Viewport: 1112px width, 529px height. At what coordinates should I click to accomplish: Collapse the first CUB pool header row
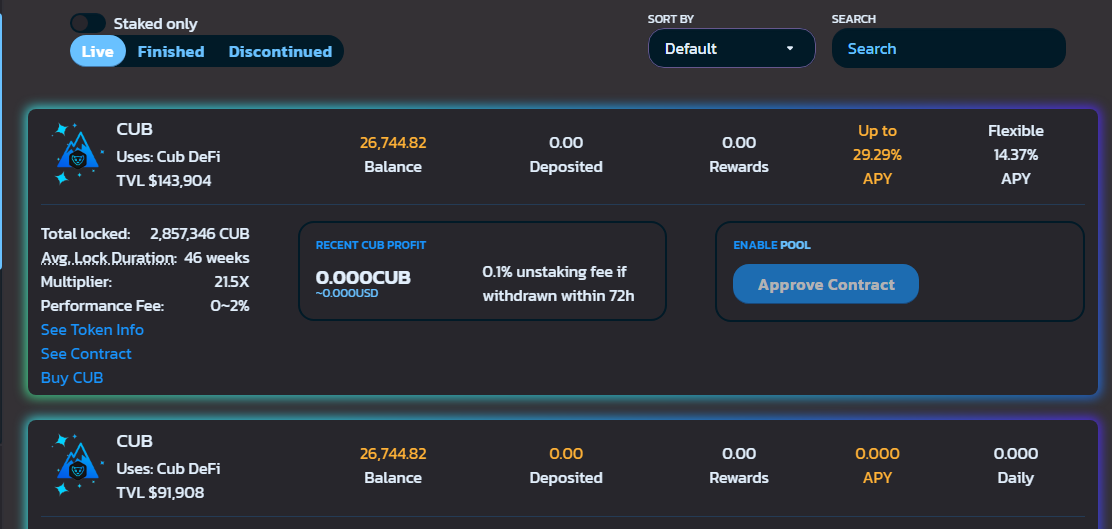click(563, 157)
